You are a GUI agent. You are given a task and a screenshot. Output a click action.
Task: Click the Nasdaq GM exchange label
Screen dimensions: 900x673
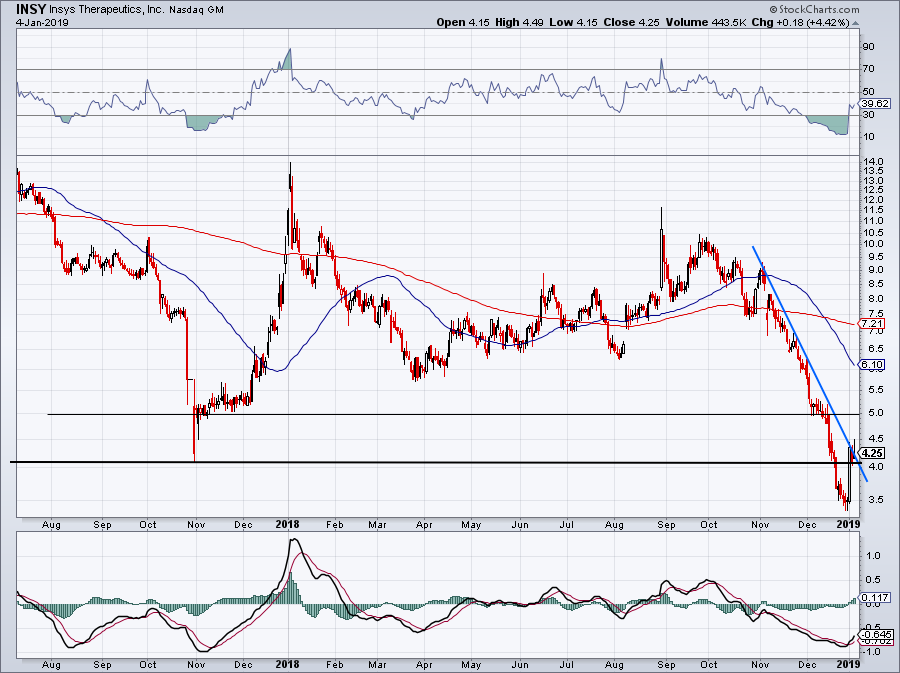click(x=196, y=10)
